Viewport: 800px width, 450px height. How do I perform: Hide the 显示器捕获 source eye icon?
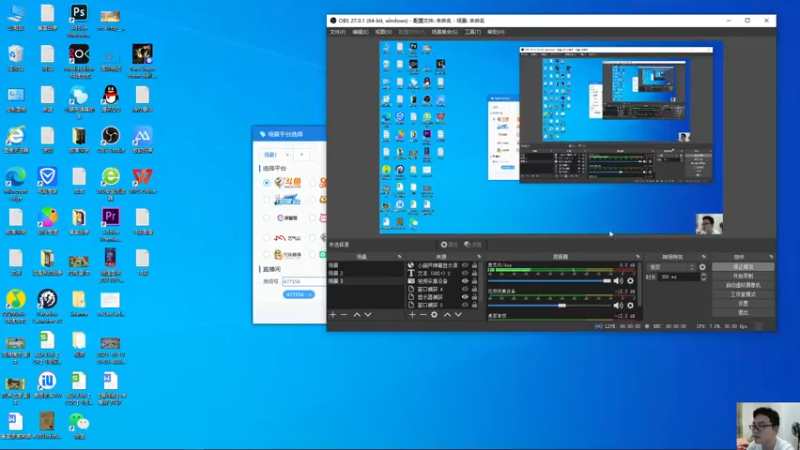(x=465, y=296)
